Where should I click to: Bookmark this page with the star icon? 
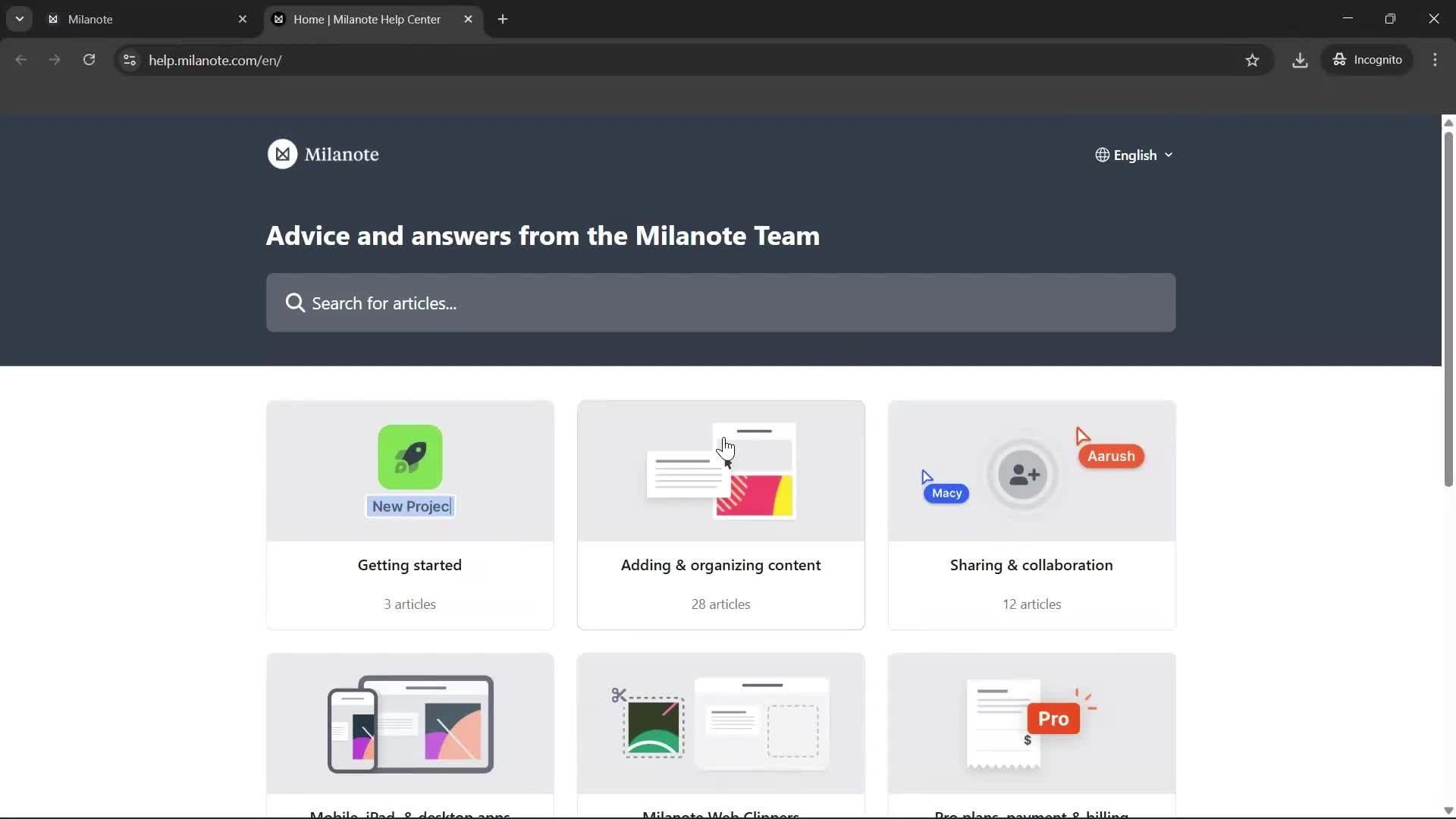click(x=1253, y=60)
